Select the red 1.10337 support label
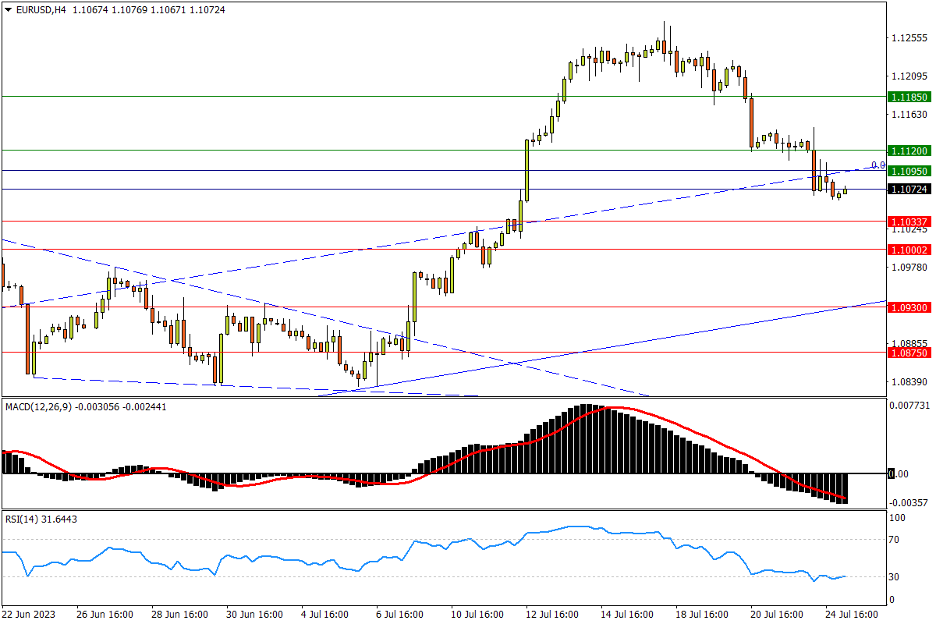Viewport: 936px width, 624px height. [909, 221]
